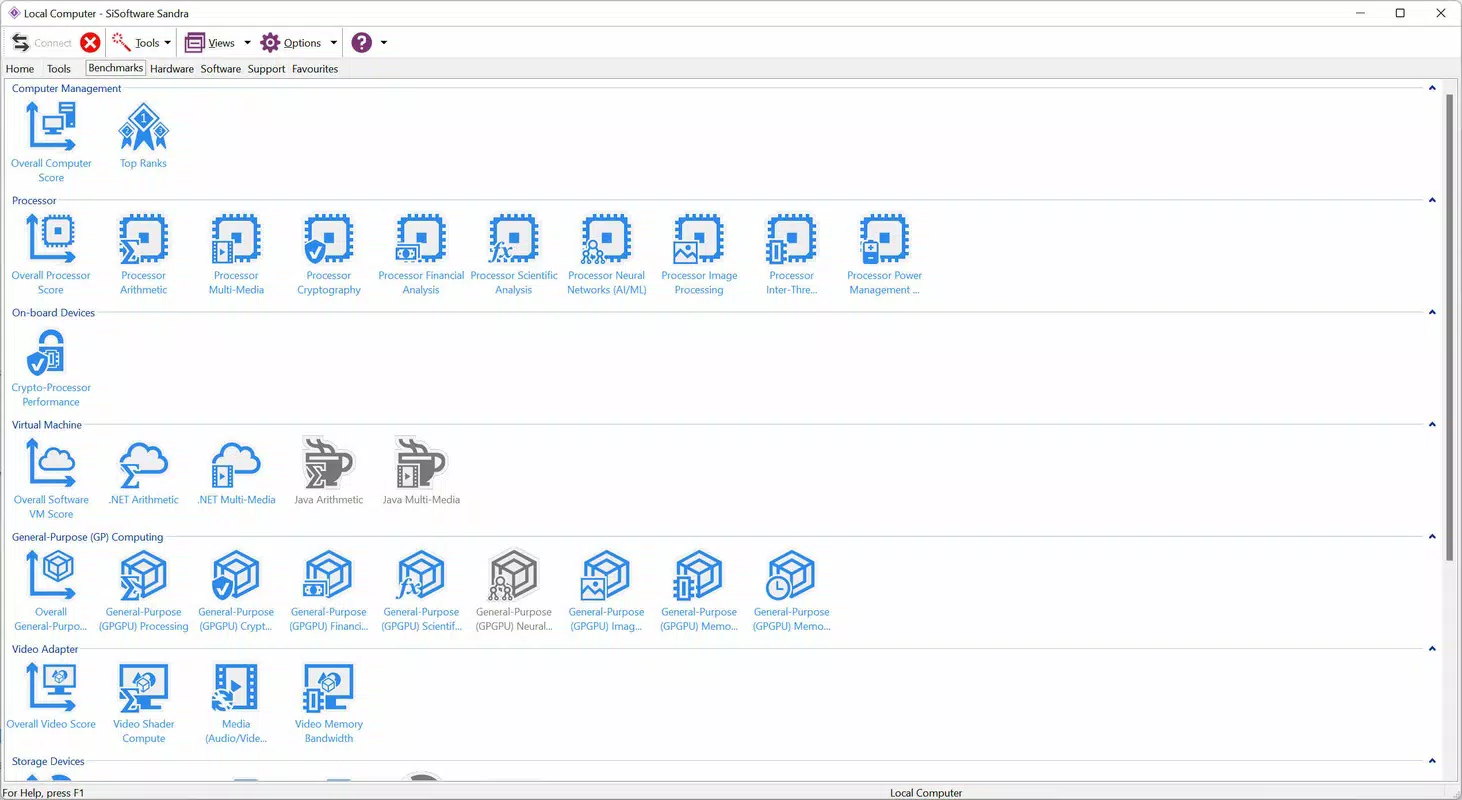Open Processor Image Processing benchmark
Screen dimensions: 1462x800
699,254
